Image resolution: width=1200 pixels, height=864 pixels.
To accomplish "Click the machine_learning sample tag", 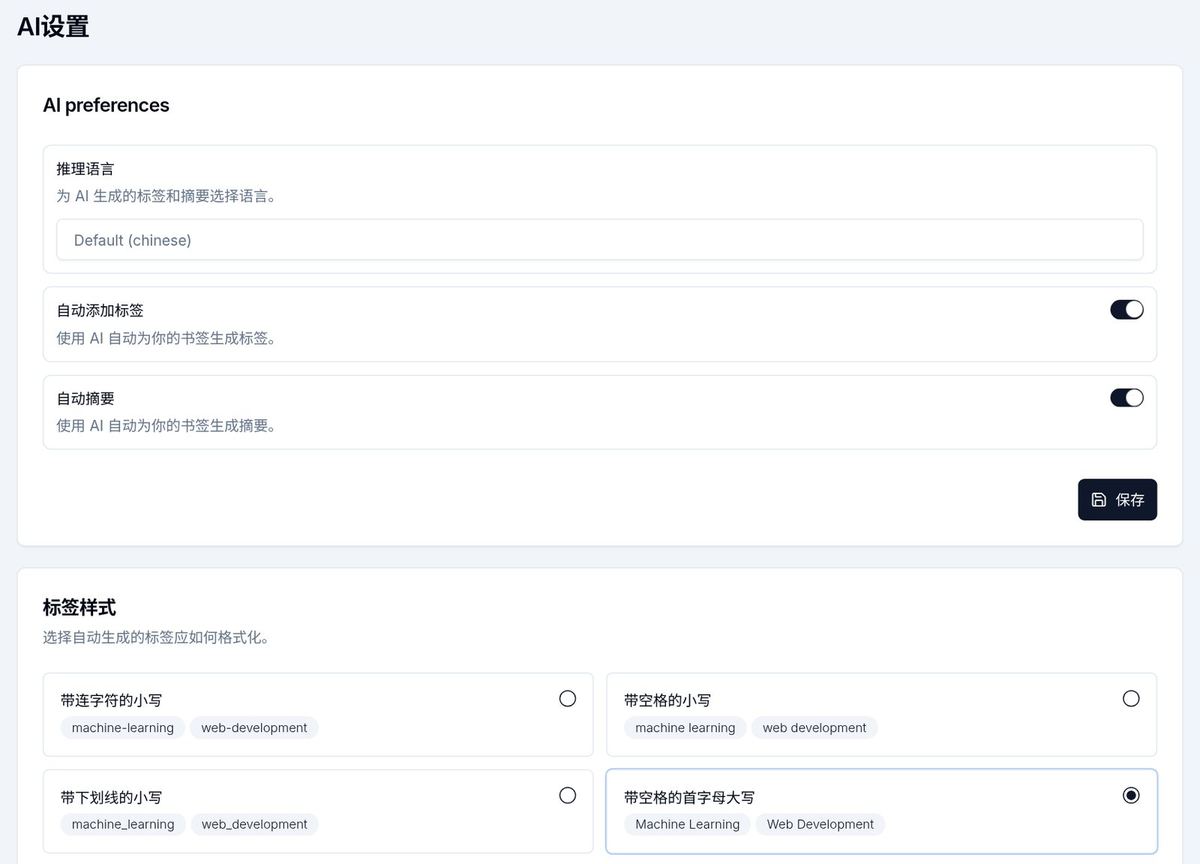I will [x=123, y=825].
